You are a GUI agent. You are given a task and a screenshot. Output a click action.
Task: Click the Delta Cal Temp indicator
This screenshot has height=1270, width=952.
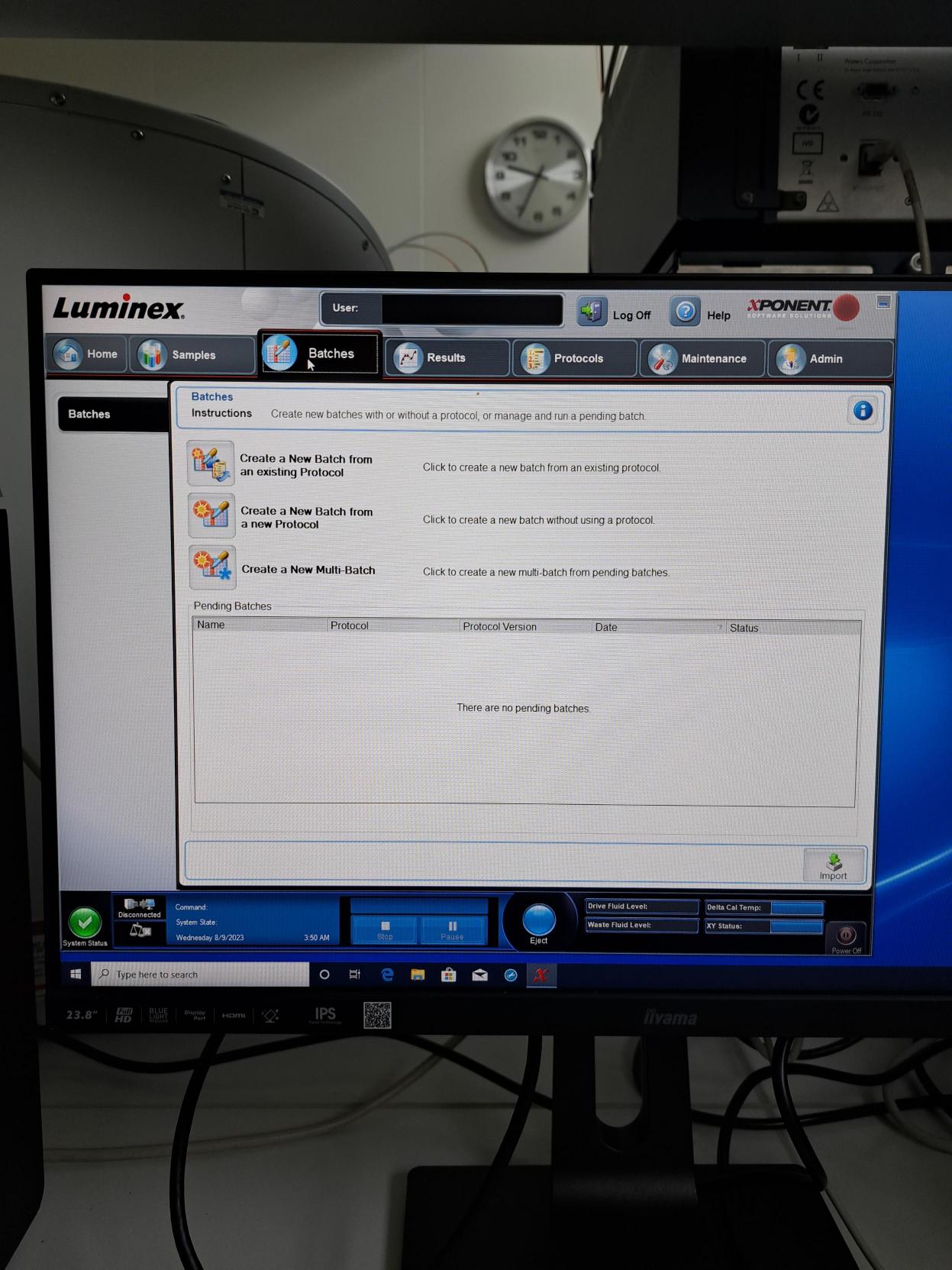pyautogui.click(x=764, y=908)
